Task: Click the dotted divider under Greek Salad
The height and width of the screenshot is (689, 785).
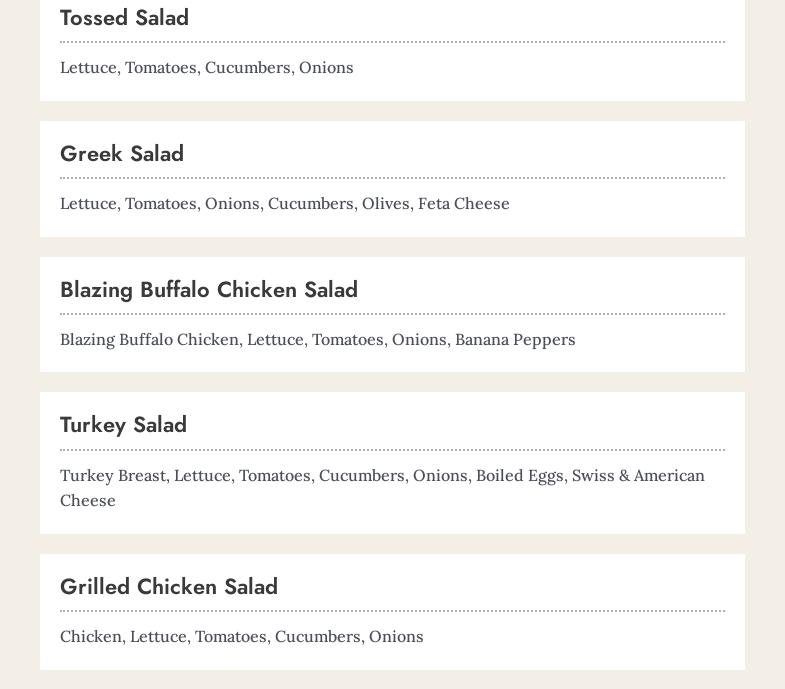Action: [x=392, y=178]
